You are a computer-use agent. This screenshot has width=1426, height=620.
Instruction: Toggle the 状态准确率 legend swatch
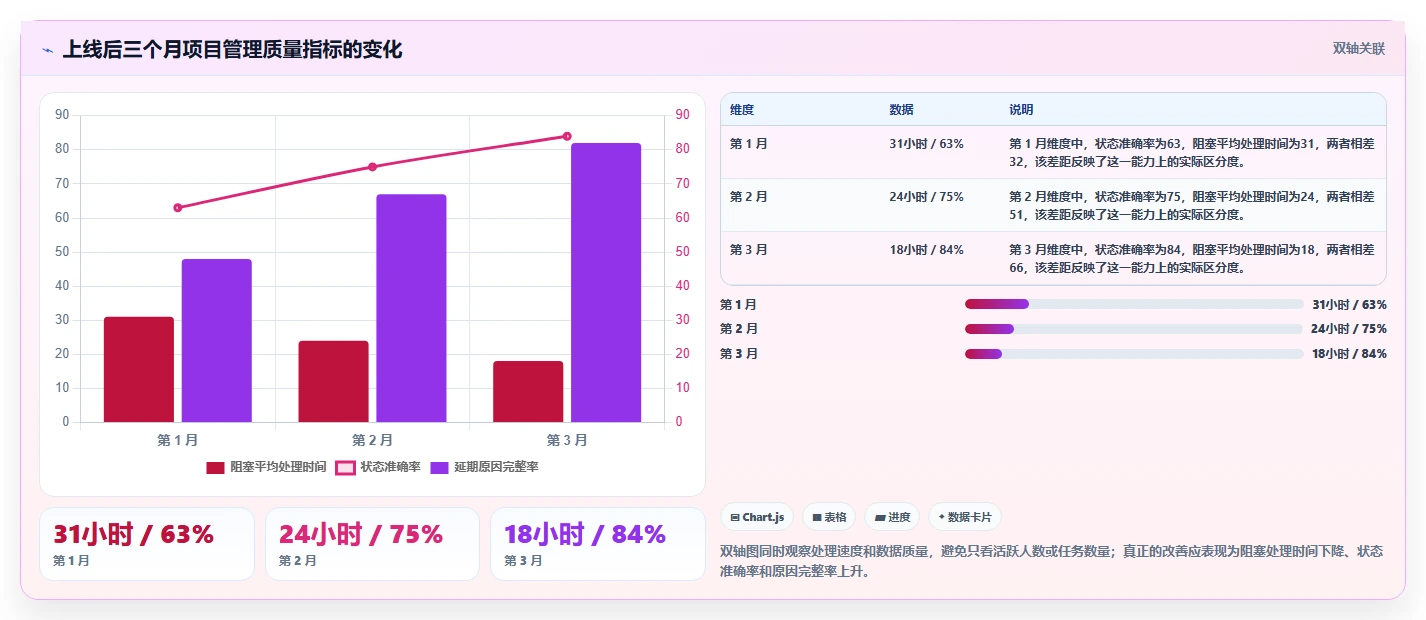tap(345, 467)
